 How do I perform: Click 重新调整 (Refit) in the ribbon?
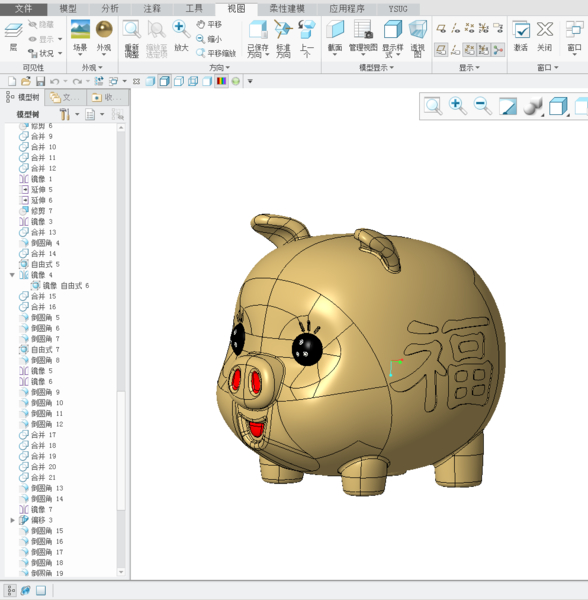click(x=132, y=39)
